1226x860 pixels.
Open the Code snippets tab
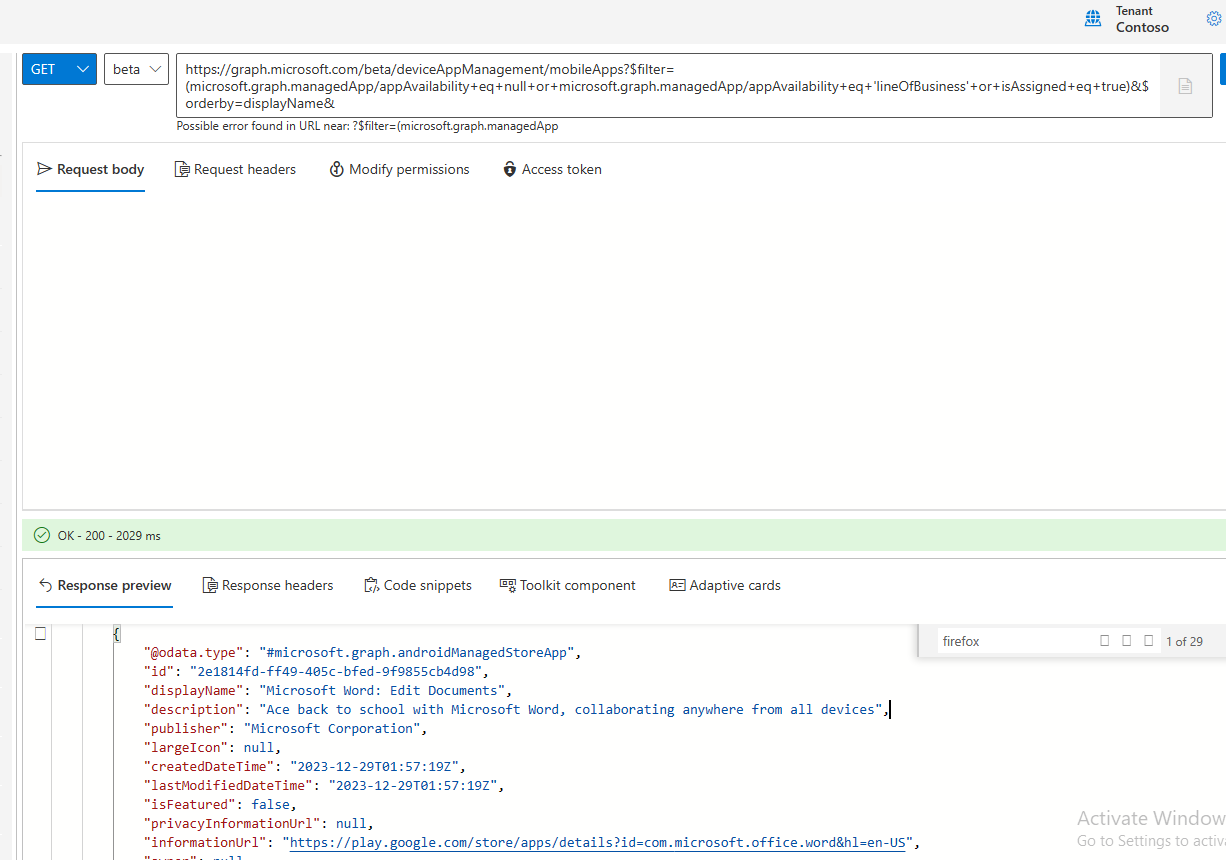tap(418, 585)
